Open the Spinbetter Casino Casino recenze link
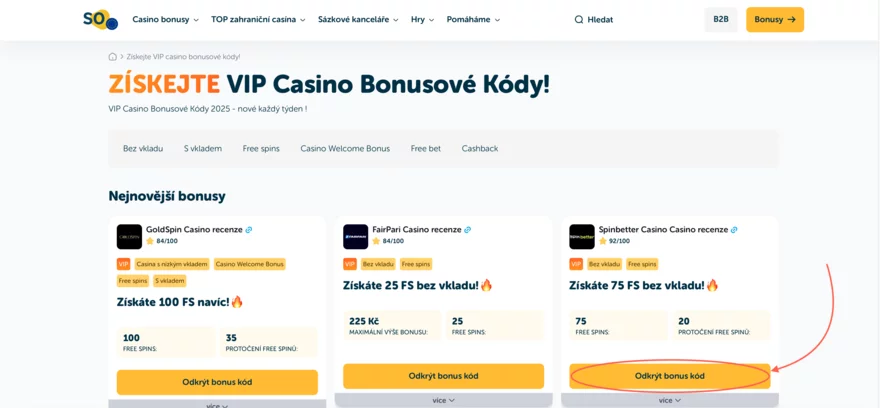The width and height of the screenshot is (880, 408). coord(663,229)
